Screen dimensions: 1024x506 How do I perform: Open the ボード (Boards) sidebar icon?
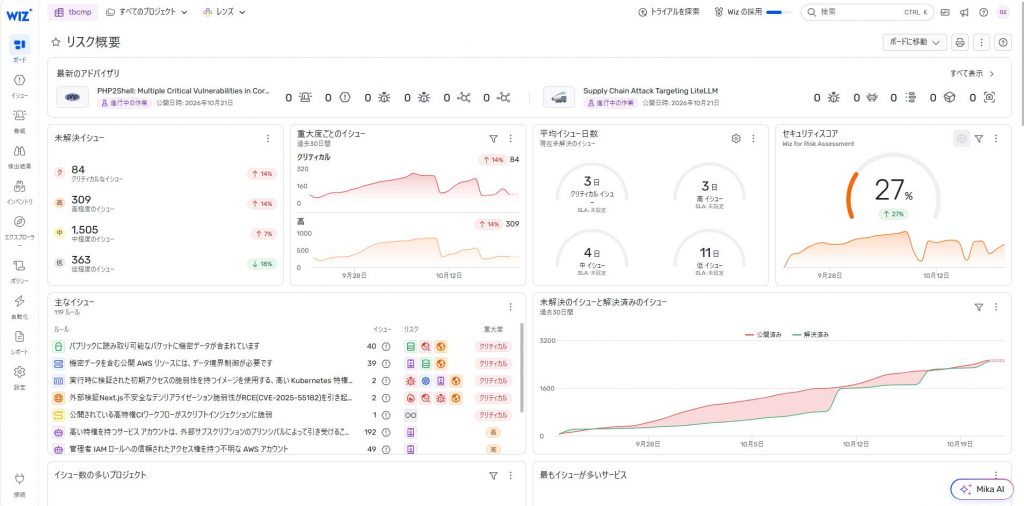click(20, 45)
